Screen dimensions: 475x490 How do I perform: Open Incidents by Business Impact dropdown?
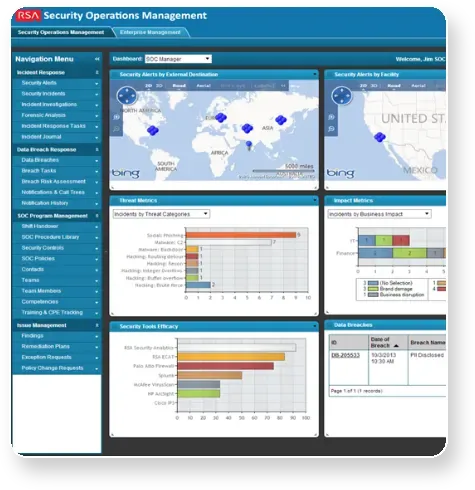(x=379, y=214)
